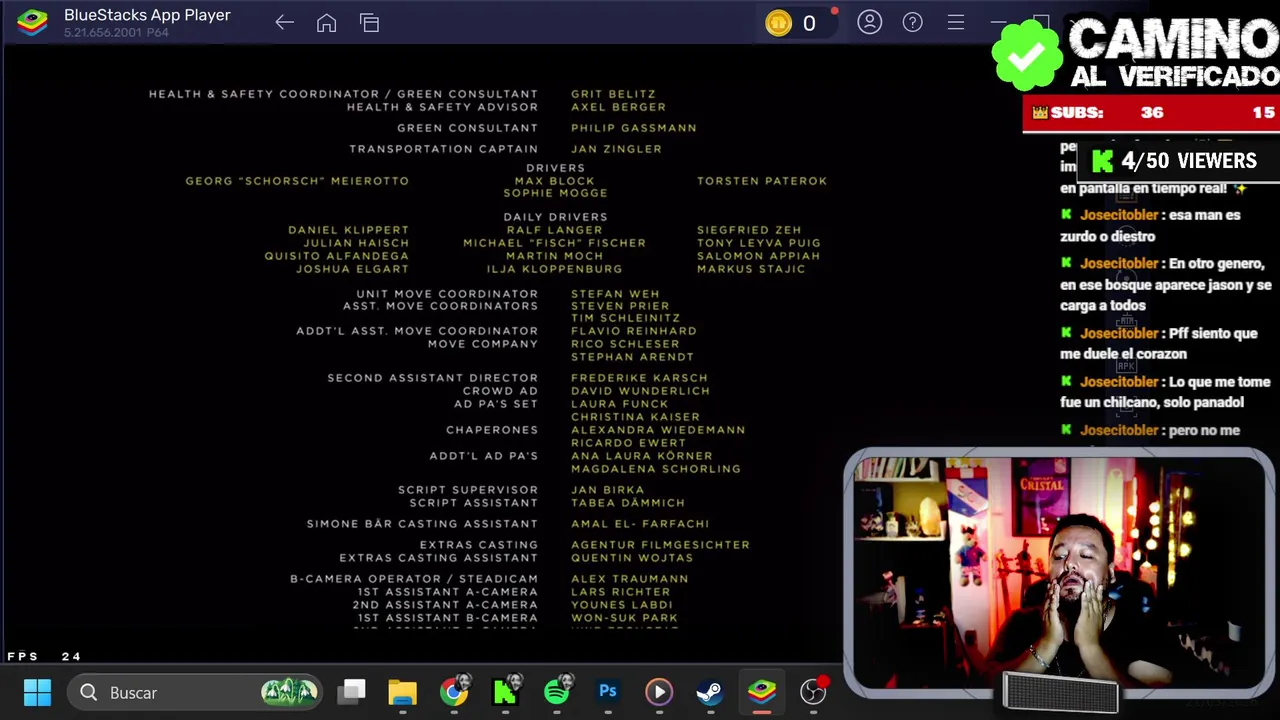Open the BlueStacks account profile

[869, 22]
